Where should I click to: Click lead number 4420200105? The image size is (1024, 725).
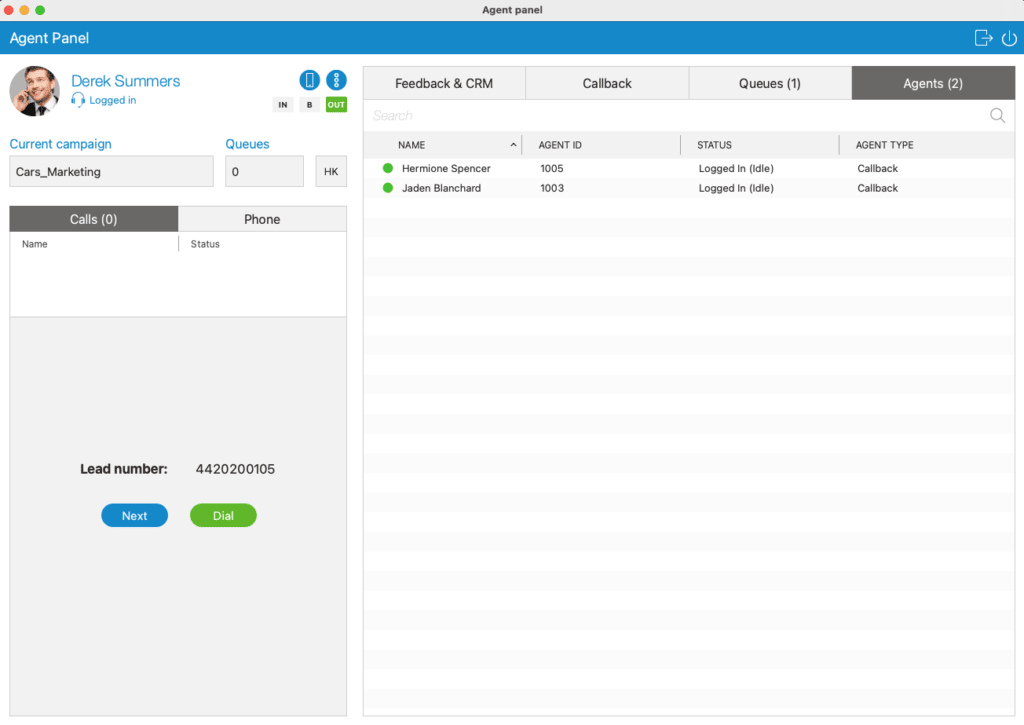(x=235, y=469)
